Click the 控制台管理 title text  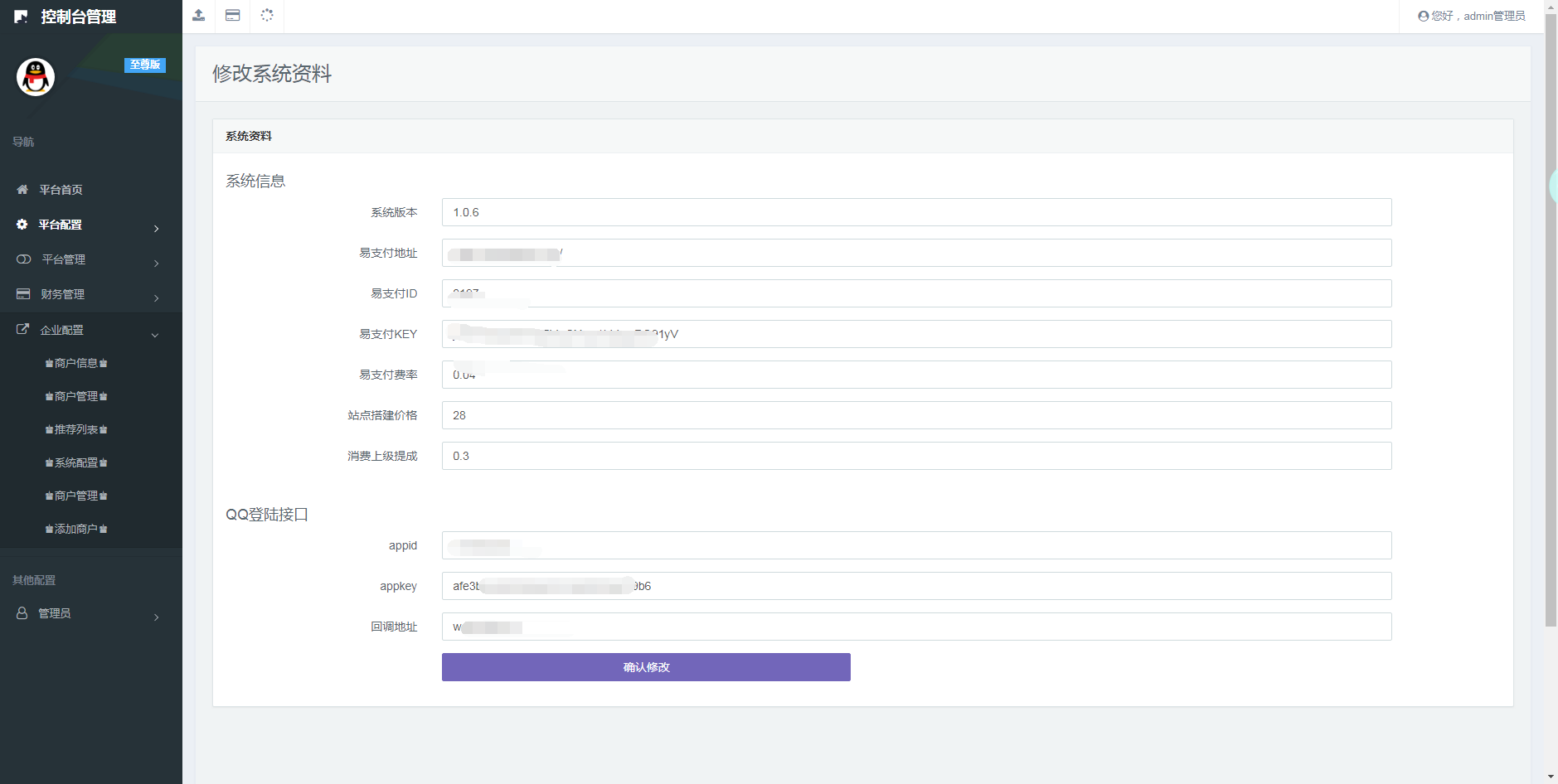click(x=79, y=17)
